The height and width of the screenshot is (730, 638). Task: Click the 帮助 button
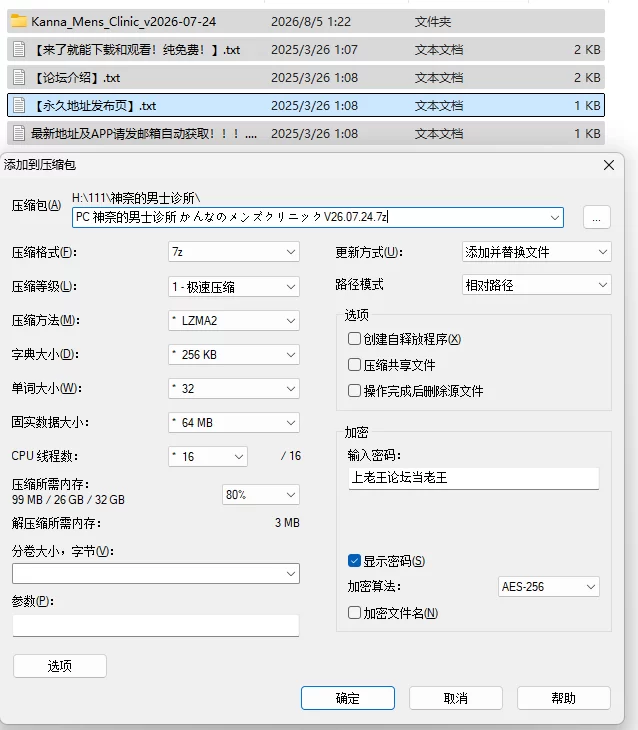(564, 698)
